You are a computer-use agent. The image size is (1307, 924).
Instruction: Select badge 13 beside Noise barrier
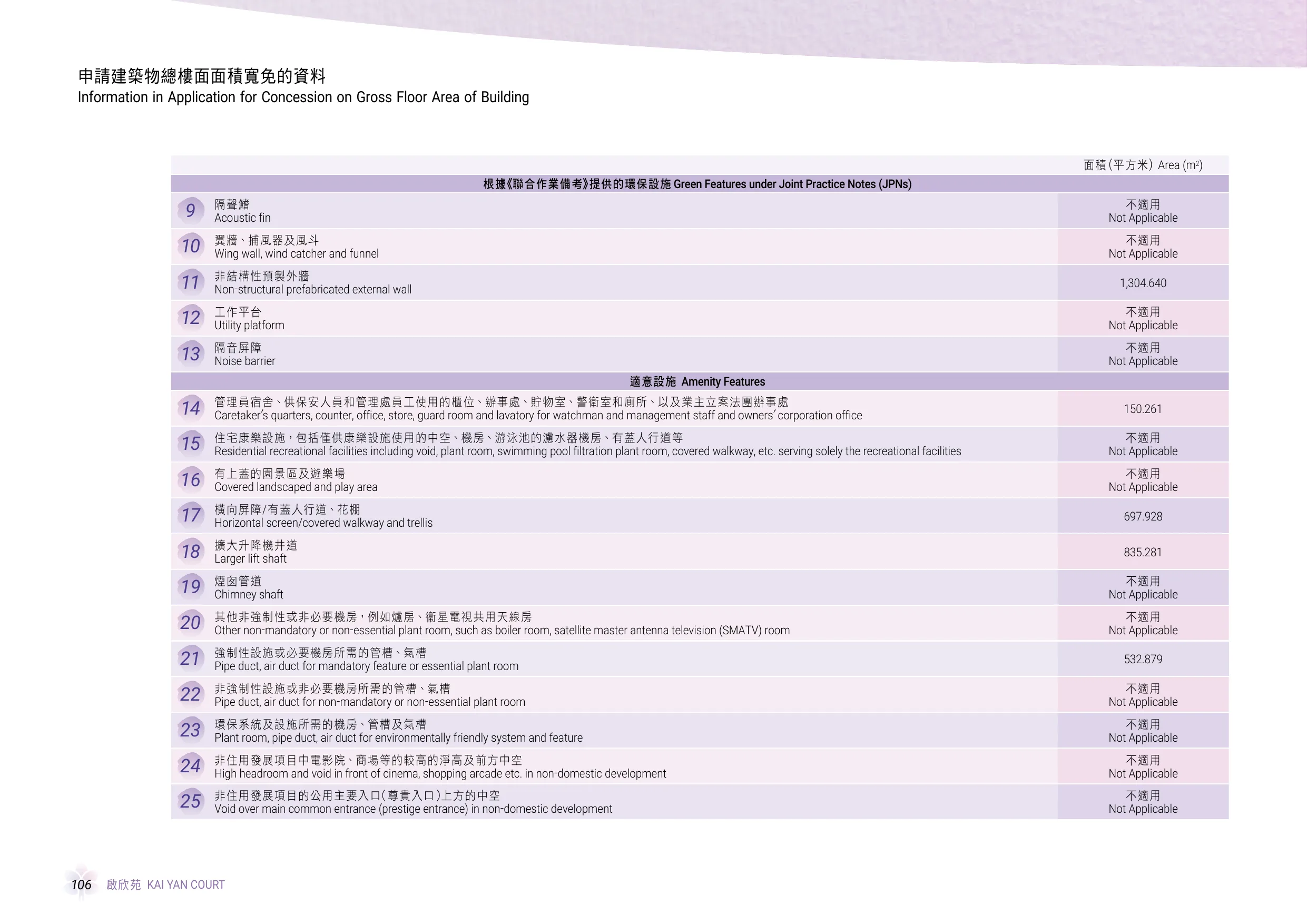(x=191, y=354)
